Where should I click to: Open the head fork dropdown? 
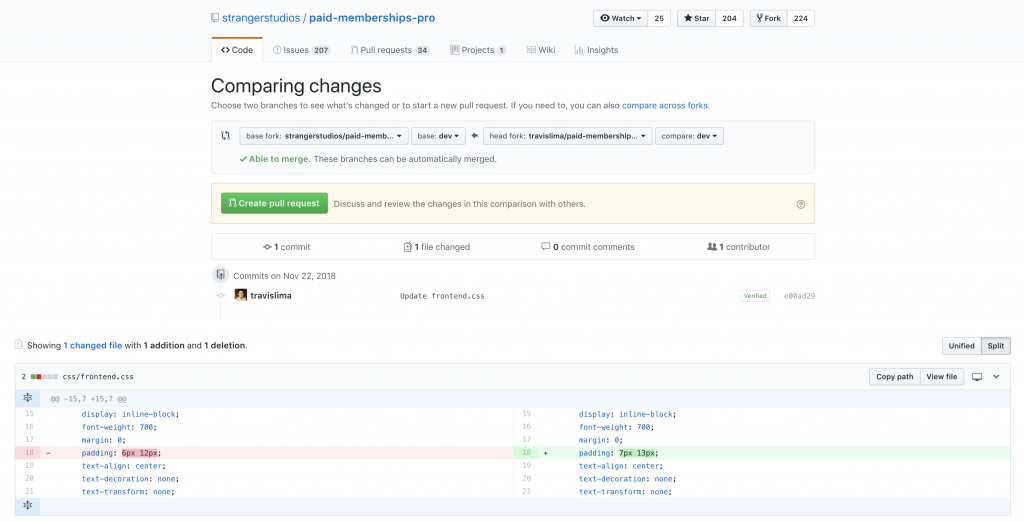click(x=568, y=136)
